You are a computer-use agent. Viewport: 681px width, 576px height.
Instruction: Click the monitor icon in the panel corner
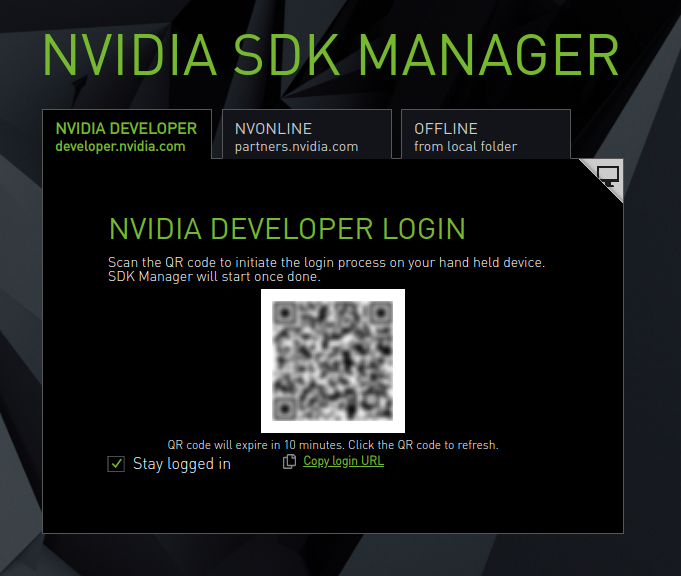607,176
